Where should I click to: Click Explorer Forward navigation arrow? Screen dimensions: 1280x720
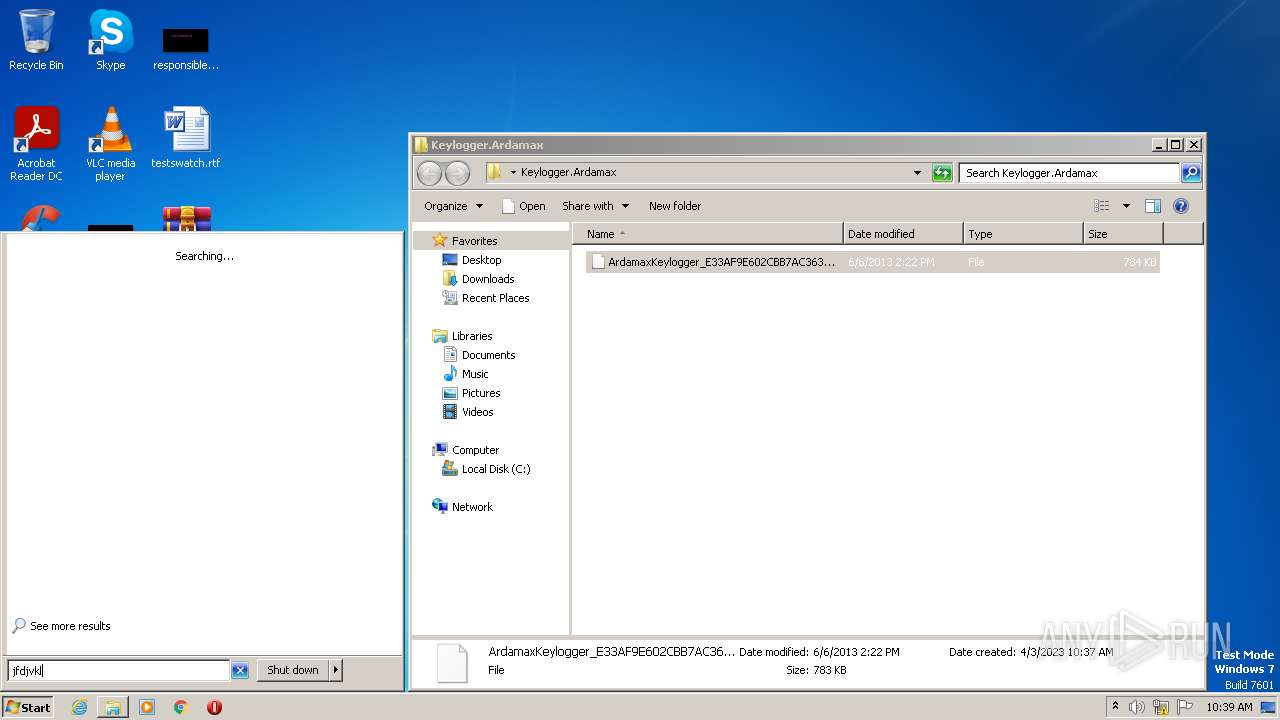[457, 173]
